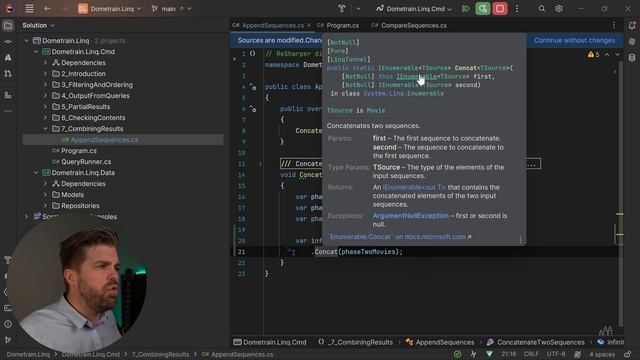640x360 pixels.
Task: Open the dropdown next to the hammer
Action: (358, 9)
